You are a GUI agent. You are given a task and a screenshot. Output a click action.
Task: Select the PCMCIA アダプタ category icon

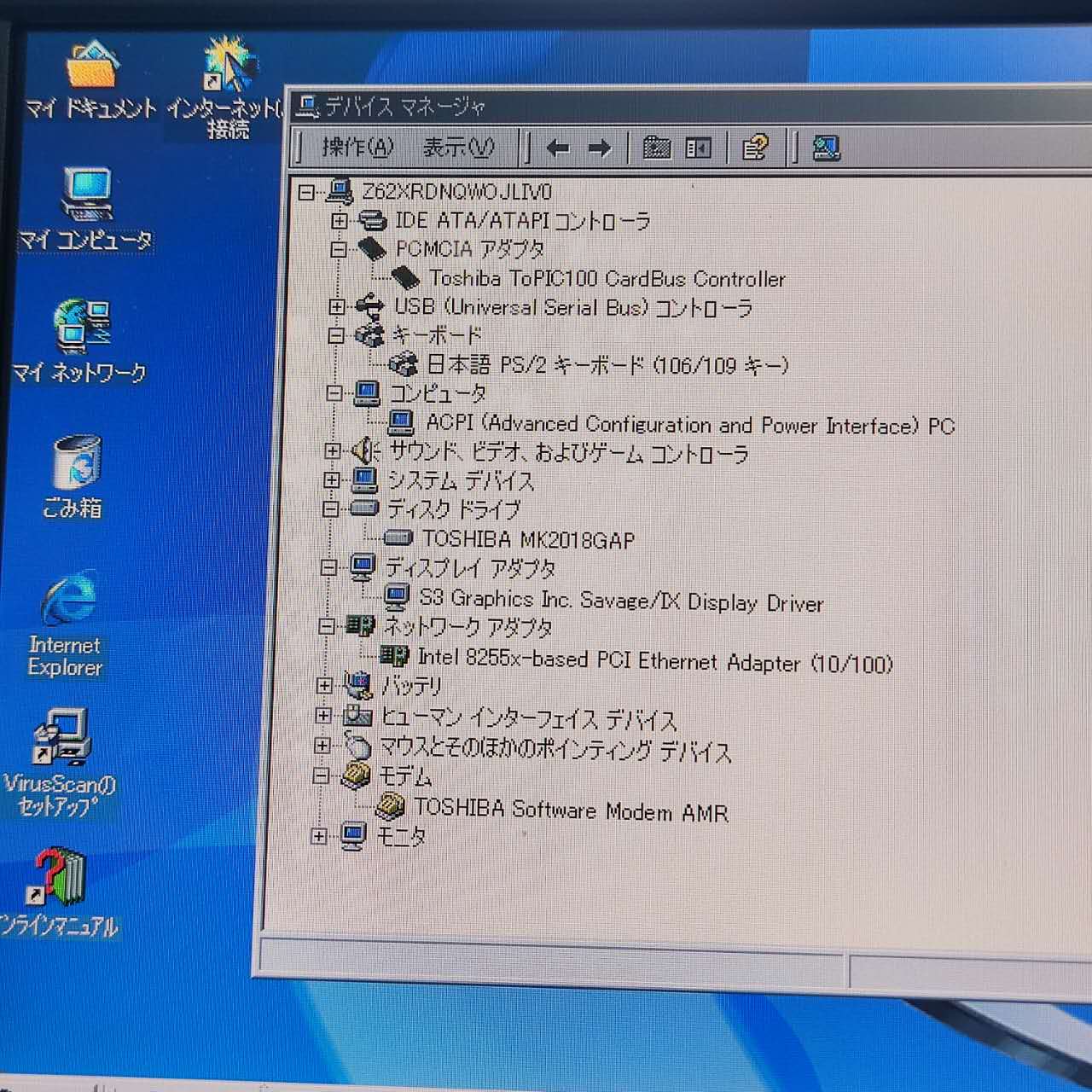click(372, 249)
